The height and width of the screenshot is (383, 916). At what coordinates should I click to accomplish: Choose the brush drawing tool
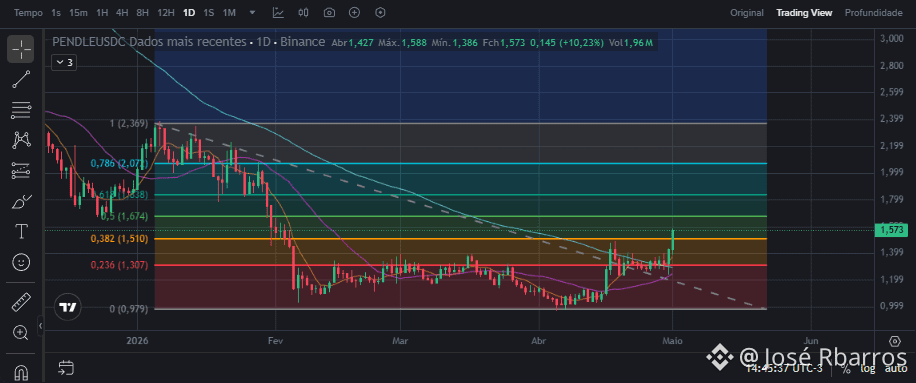tap(21, 202)
